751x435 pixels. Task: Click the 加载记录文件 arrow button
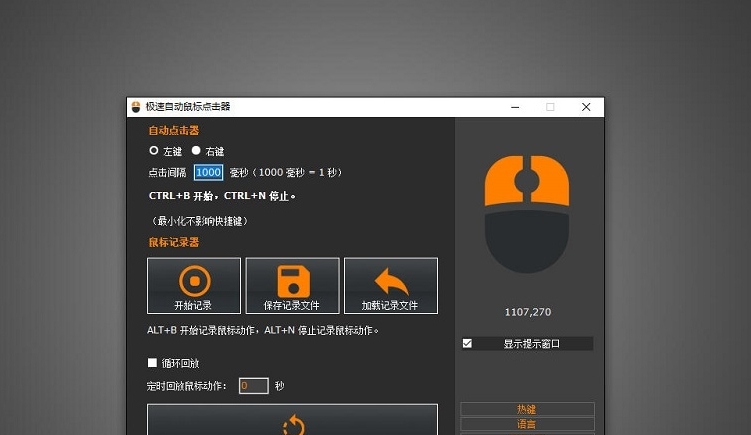coord(391,286)
